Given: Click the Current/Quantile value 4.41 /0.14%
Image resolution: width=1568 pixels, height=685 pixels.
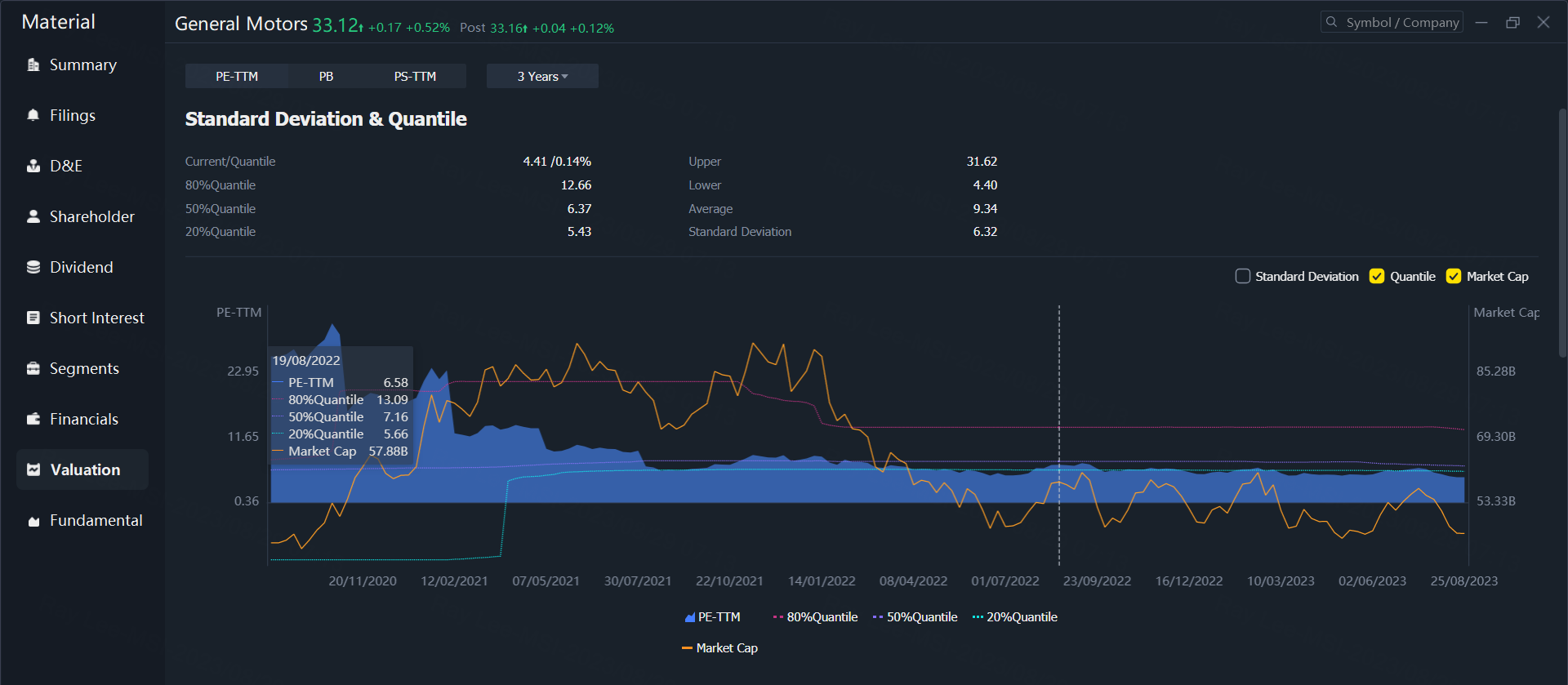Looking at the screenshot, I should pos(557,162).
